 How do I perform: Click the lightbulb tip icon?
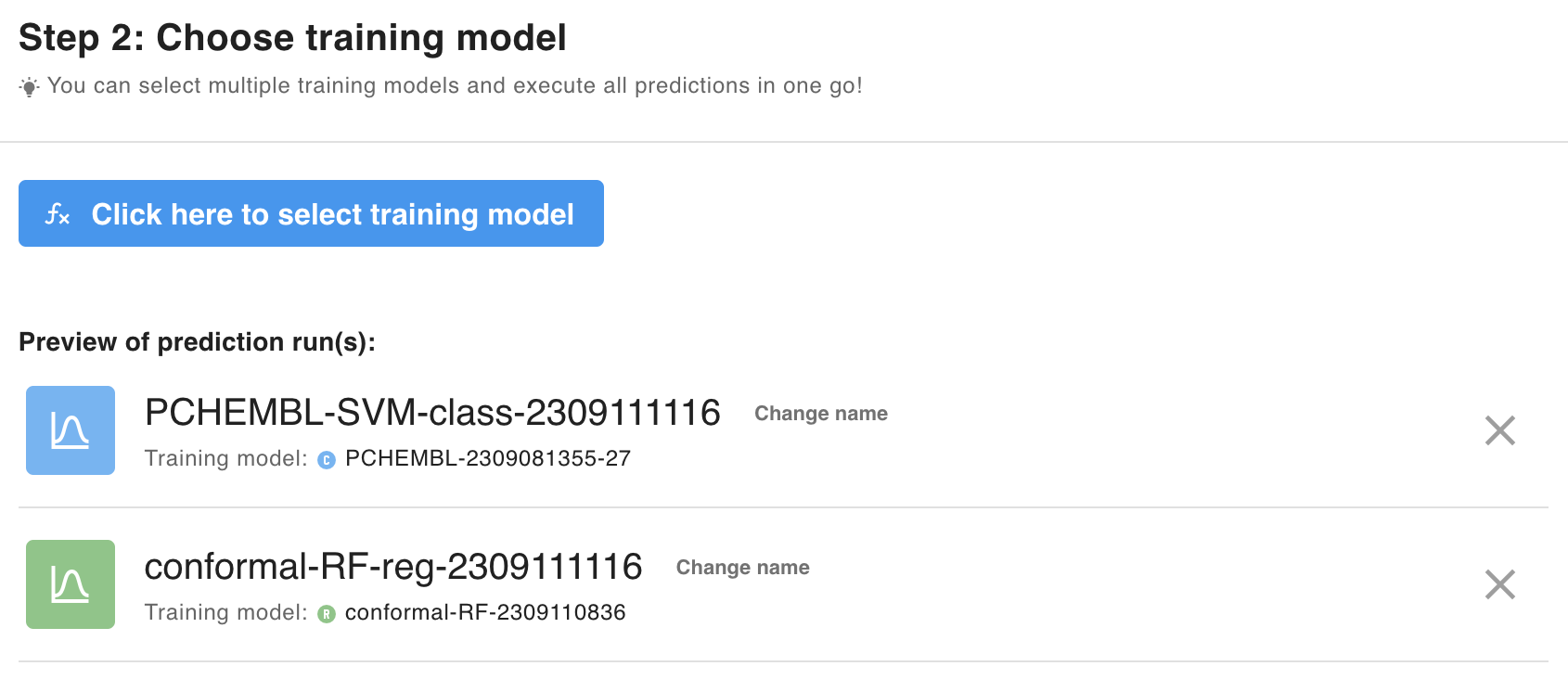(x=30, y=87)
